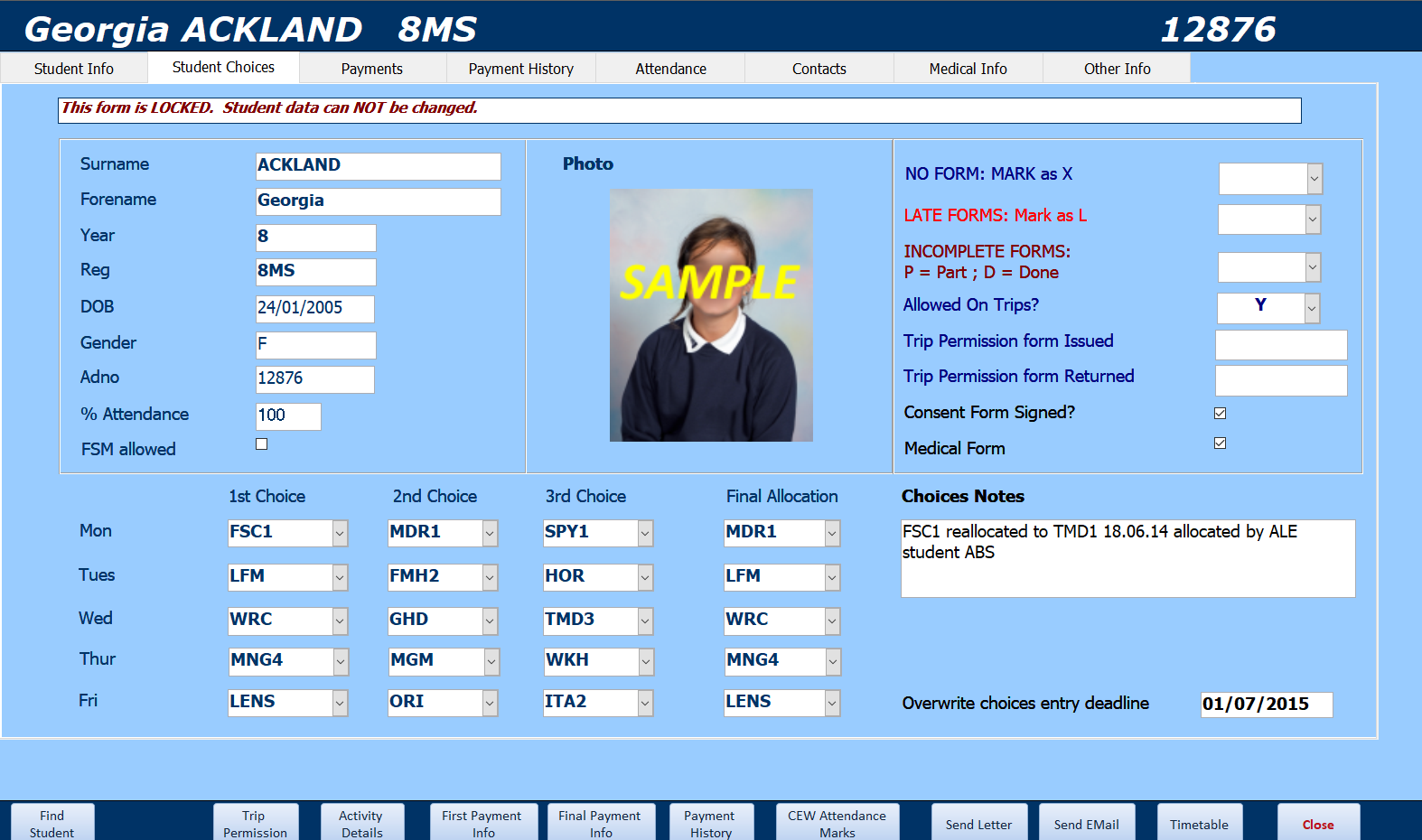
Task: Click the bottom Payment History button
Action: pyautogui.click(x=711, y=823)
